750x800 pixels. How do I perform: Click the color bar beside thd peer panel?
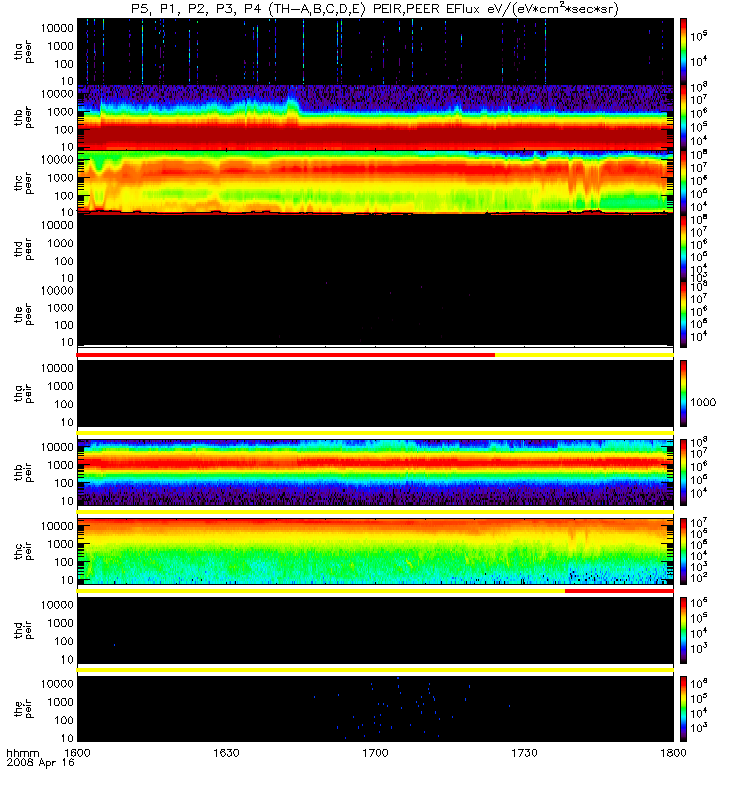(x=683, y=248)
